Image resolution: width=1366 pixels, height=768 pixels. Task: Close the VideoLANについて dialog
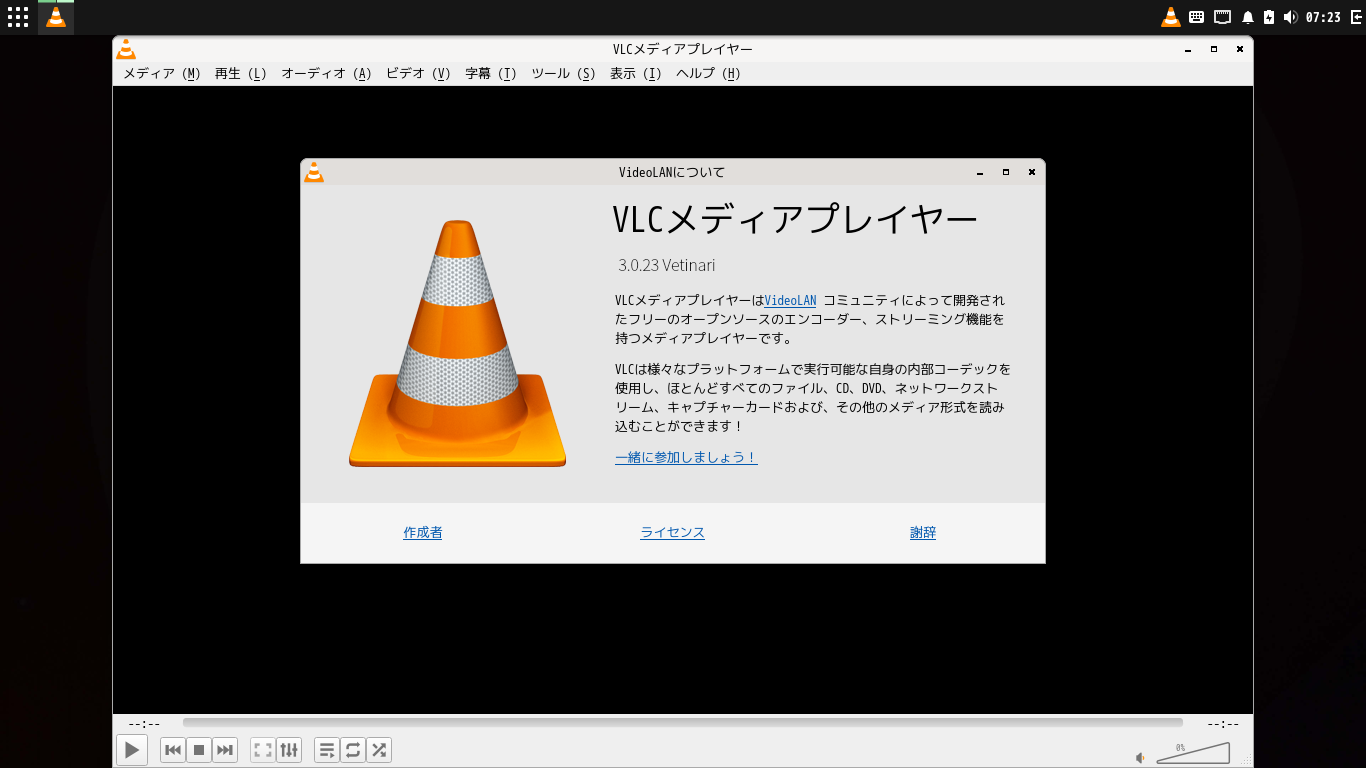click(x=1032, y=172)
